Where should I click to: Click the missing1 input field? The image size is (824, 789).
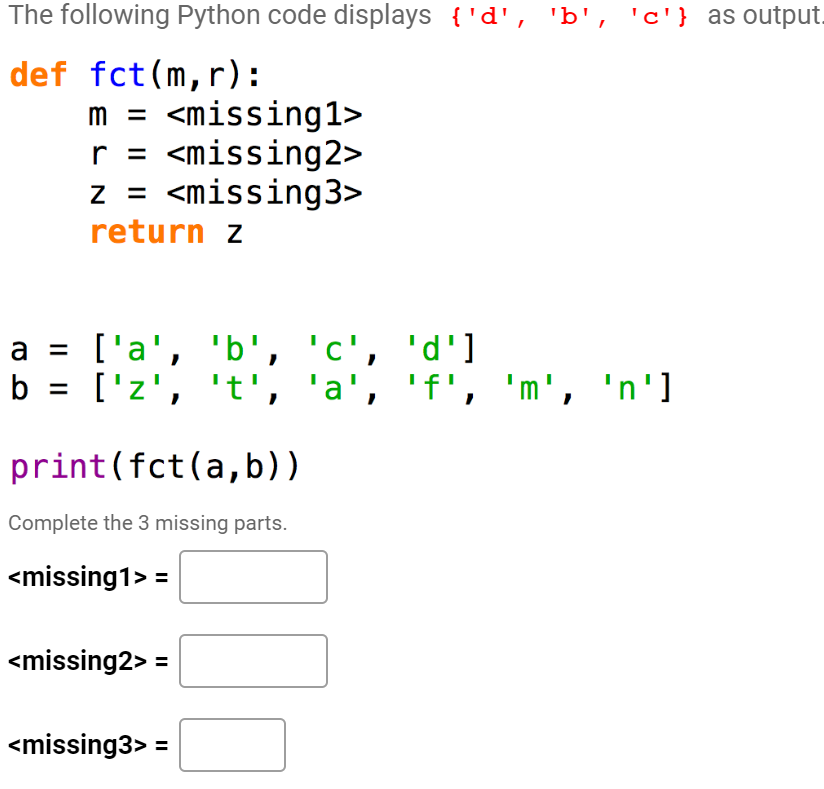coord(252,577)
